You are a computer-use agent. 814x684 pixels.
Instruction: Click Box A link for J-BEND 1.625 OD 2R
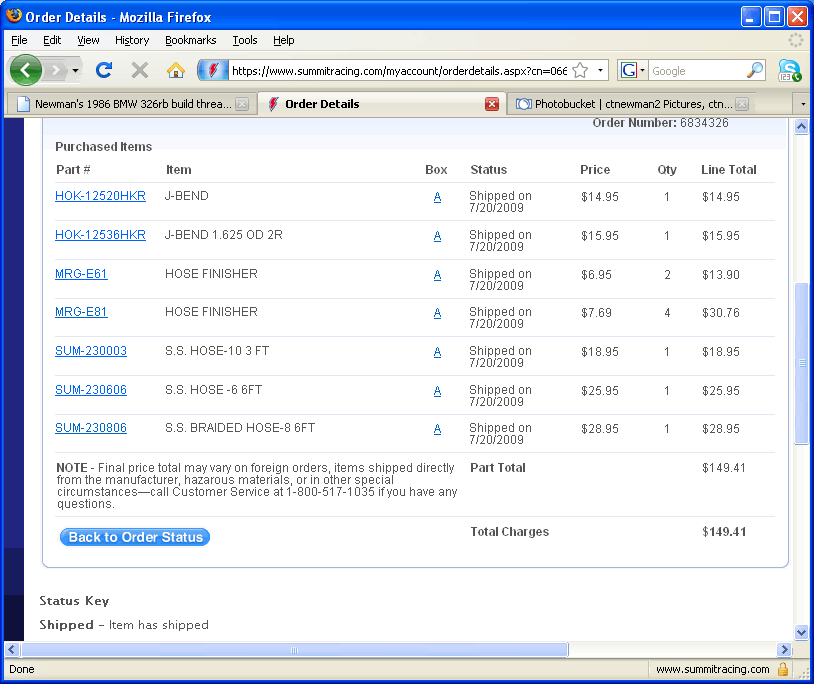[x=437, y=236]
